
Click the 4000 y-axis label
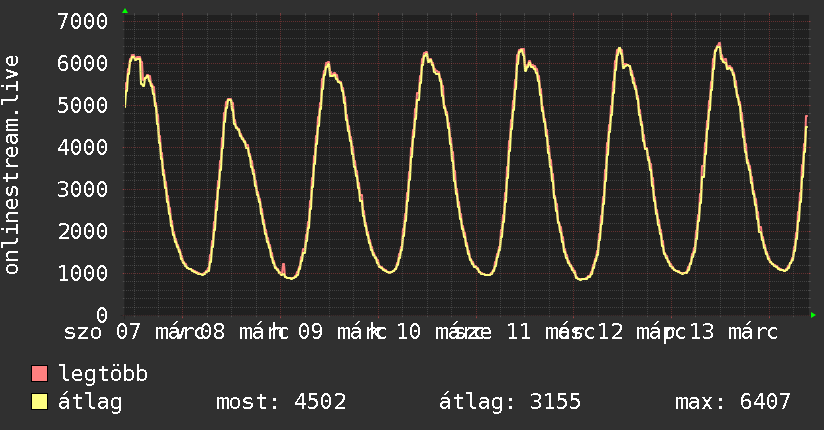83,148
